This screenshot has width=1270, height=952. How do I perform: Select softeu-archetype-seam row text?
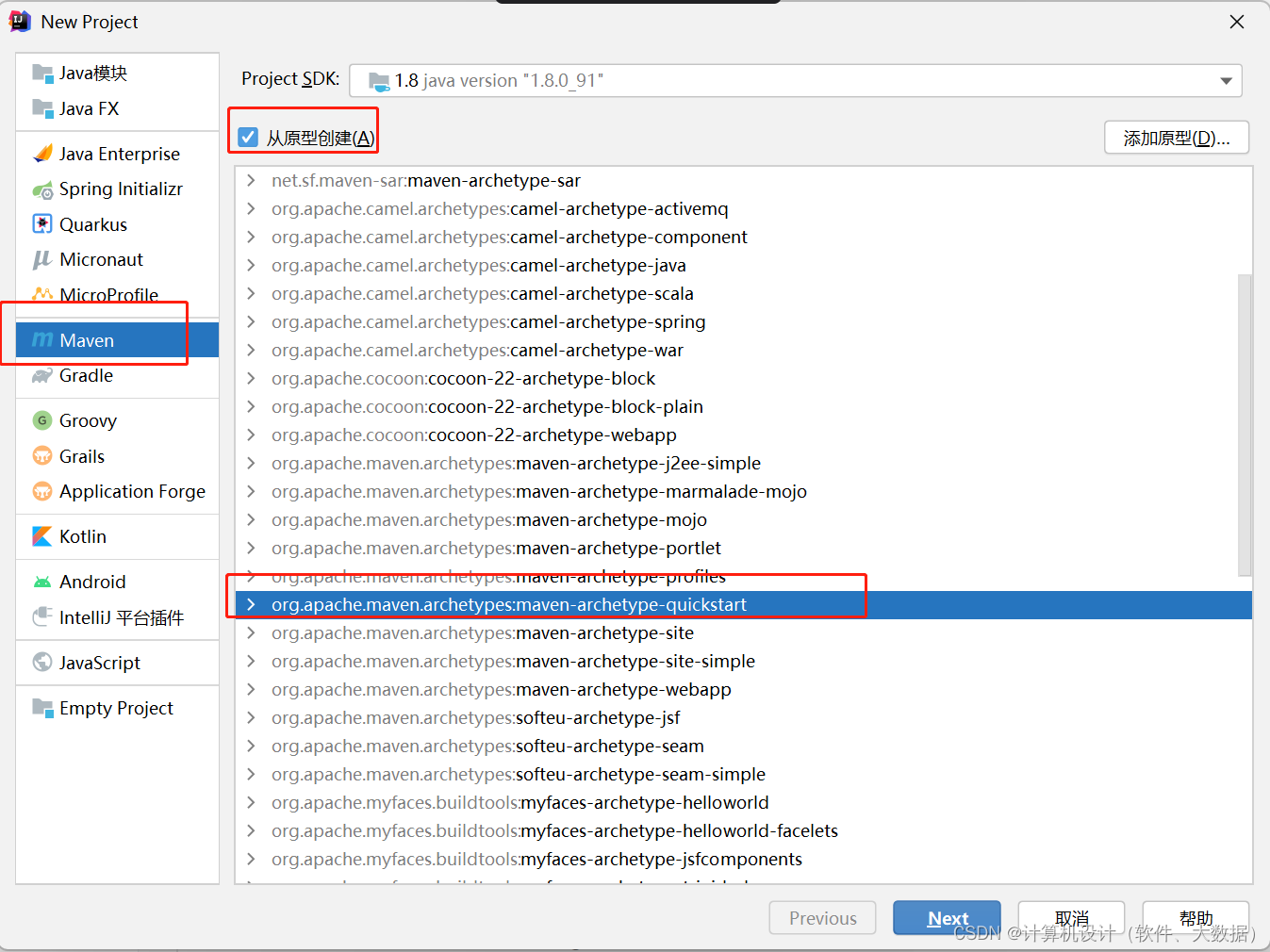[x=487, y=746]
